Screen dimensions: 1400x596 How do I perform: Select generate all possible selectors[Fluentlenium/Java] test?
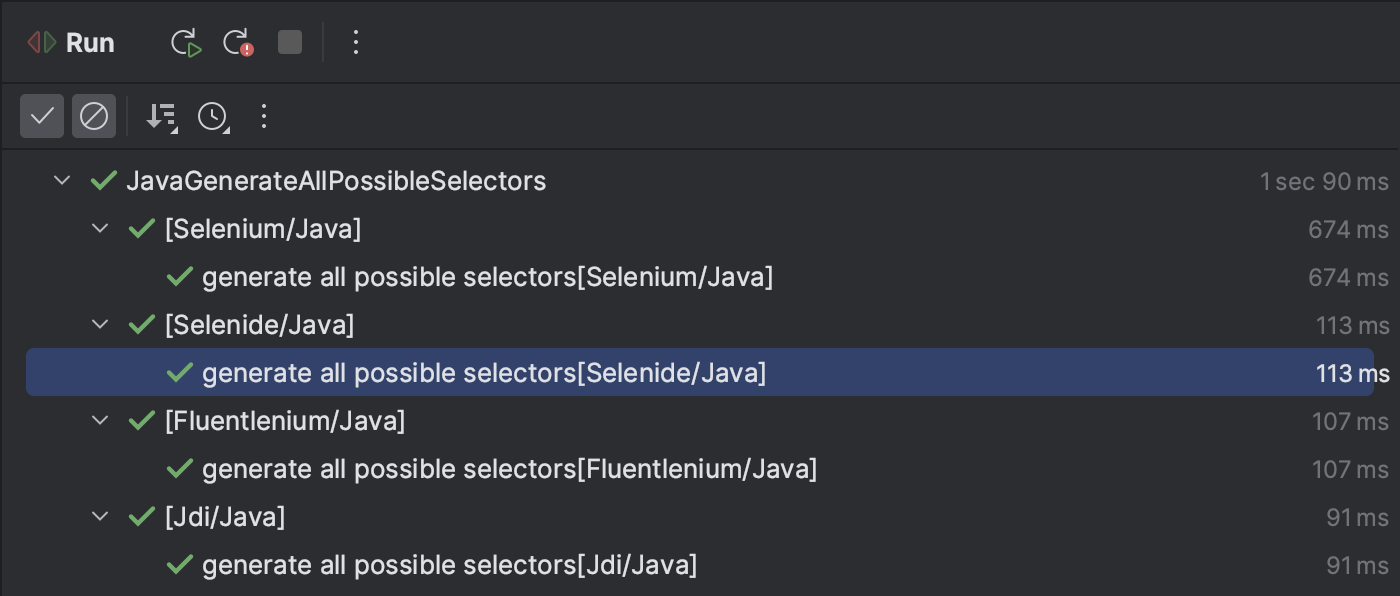point(510,469)
